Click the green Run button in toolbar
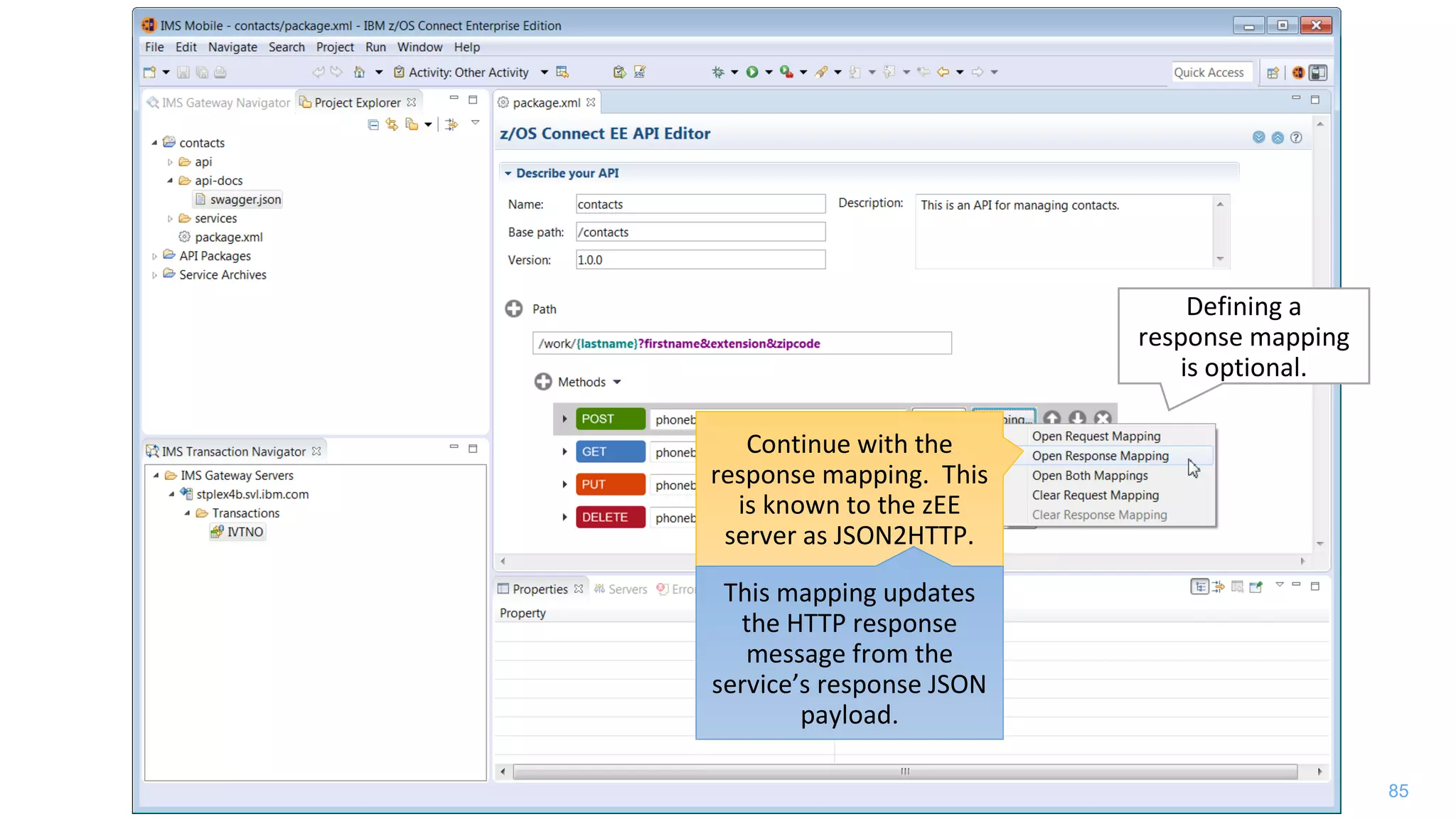1456x819 pixels. coord(752,72)
